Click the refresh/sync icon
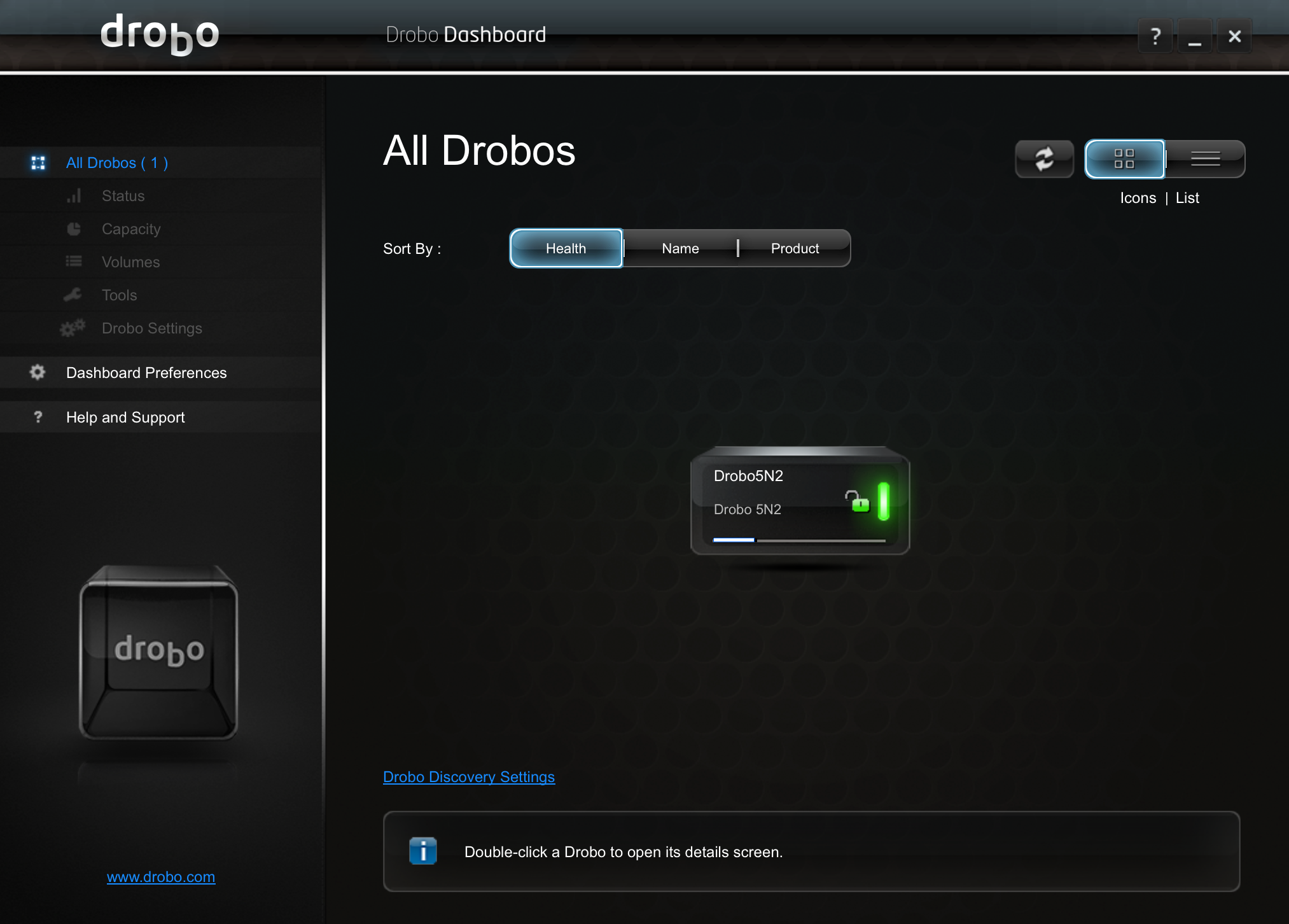This screenshot has width=1289, height=924. click(1044, 159)
